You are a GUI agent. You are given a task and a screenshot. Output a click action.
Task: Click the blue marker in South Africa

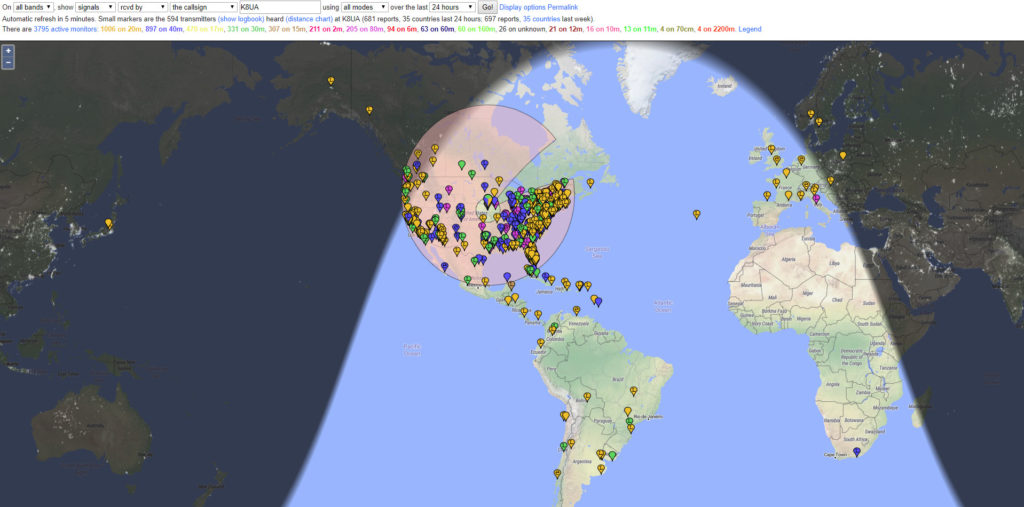point(857,451)
